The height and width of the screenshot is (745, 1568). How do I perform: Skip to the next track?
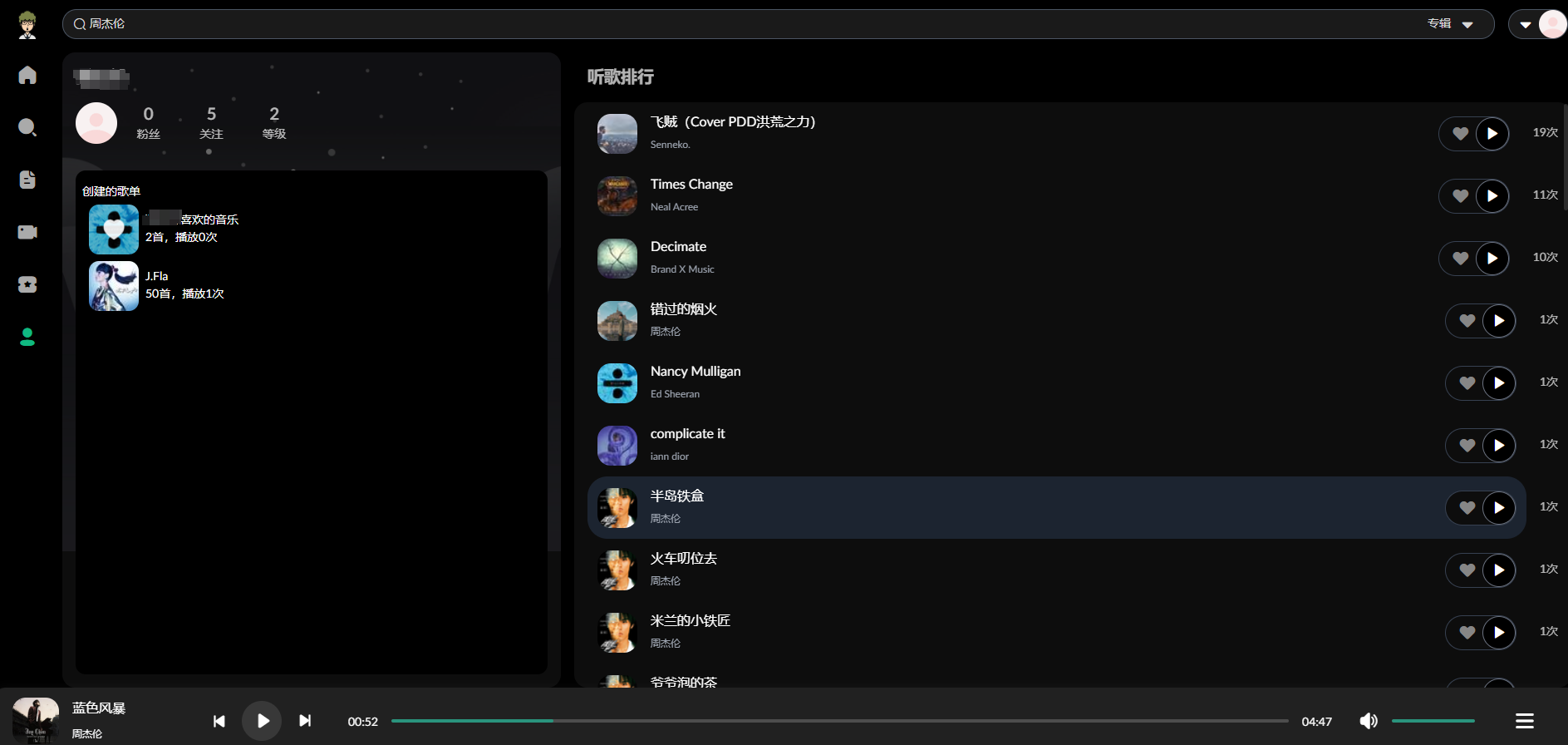[x=305, y=721]
